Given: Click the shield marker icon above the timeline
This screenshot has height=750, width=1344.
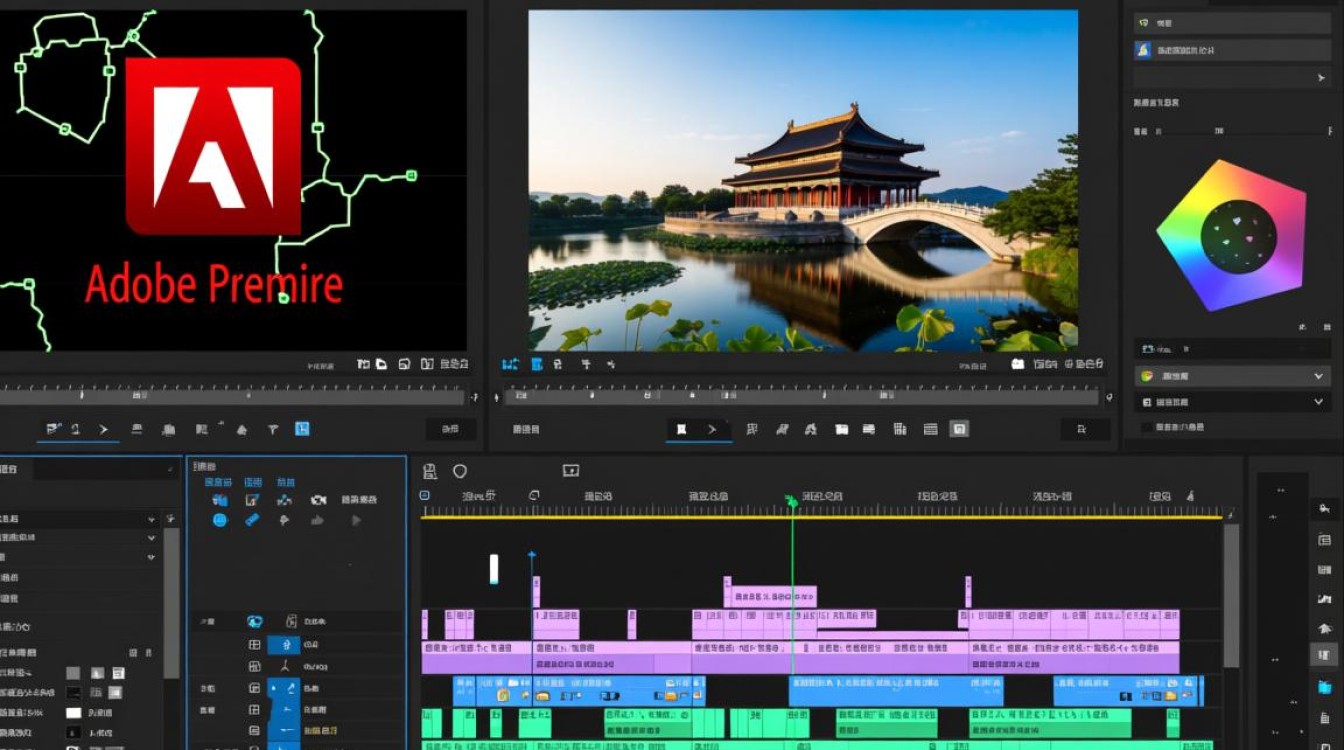Looking at the screenshot, I should tap(460, 471).
